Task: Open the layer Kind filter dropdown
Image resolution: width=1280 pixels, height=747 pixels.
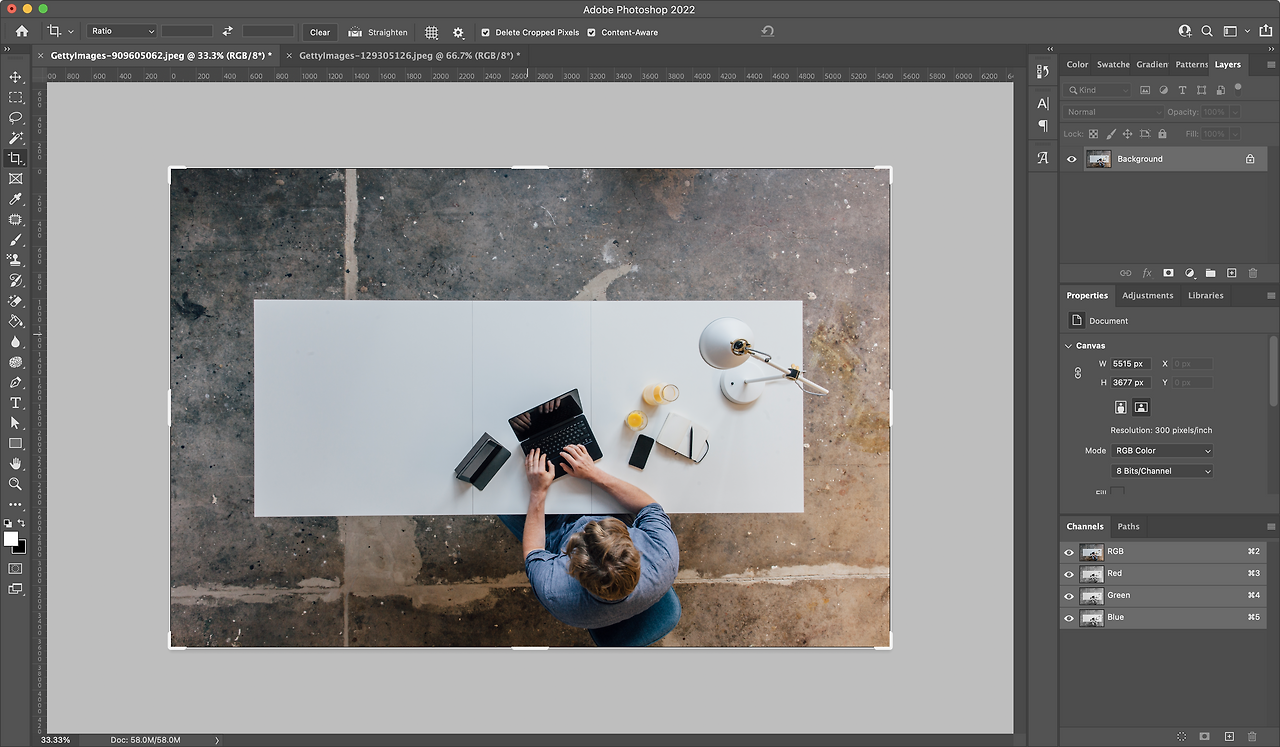Action: (1098, 90)
